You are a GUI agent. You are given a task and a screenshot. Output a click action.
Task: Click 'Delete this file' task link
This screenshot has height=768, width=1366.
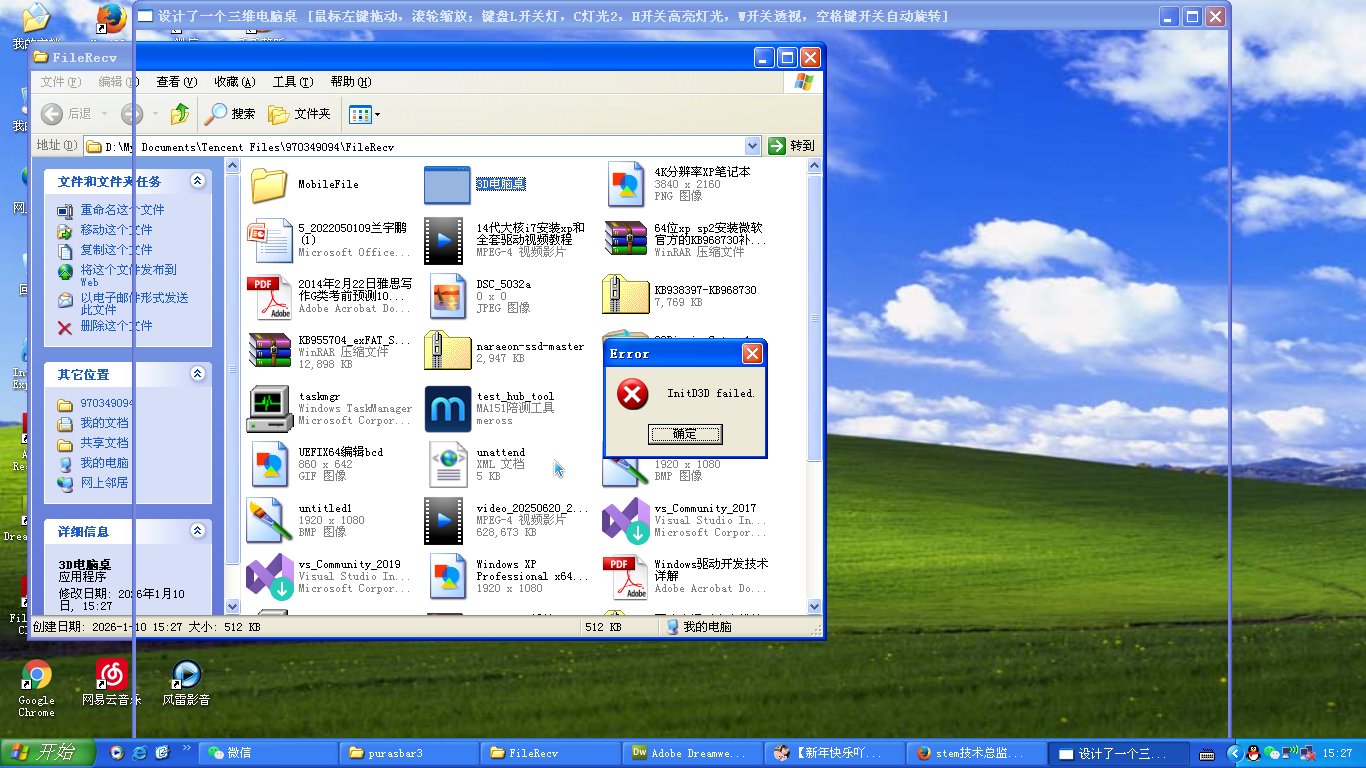pyautogui.click(x=116, y=326)
